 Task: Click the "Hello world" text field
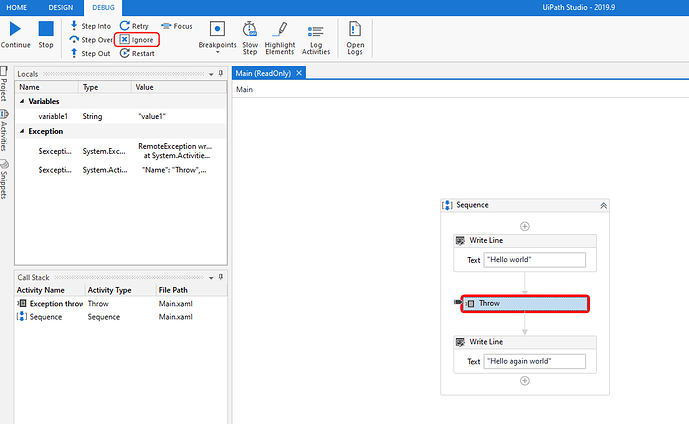pos(534,260)
